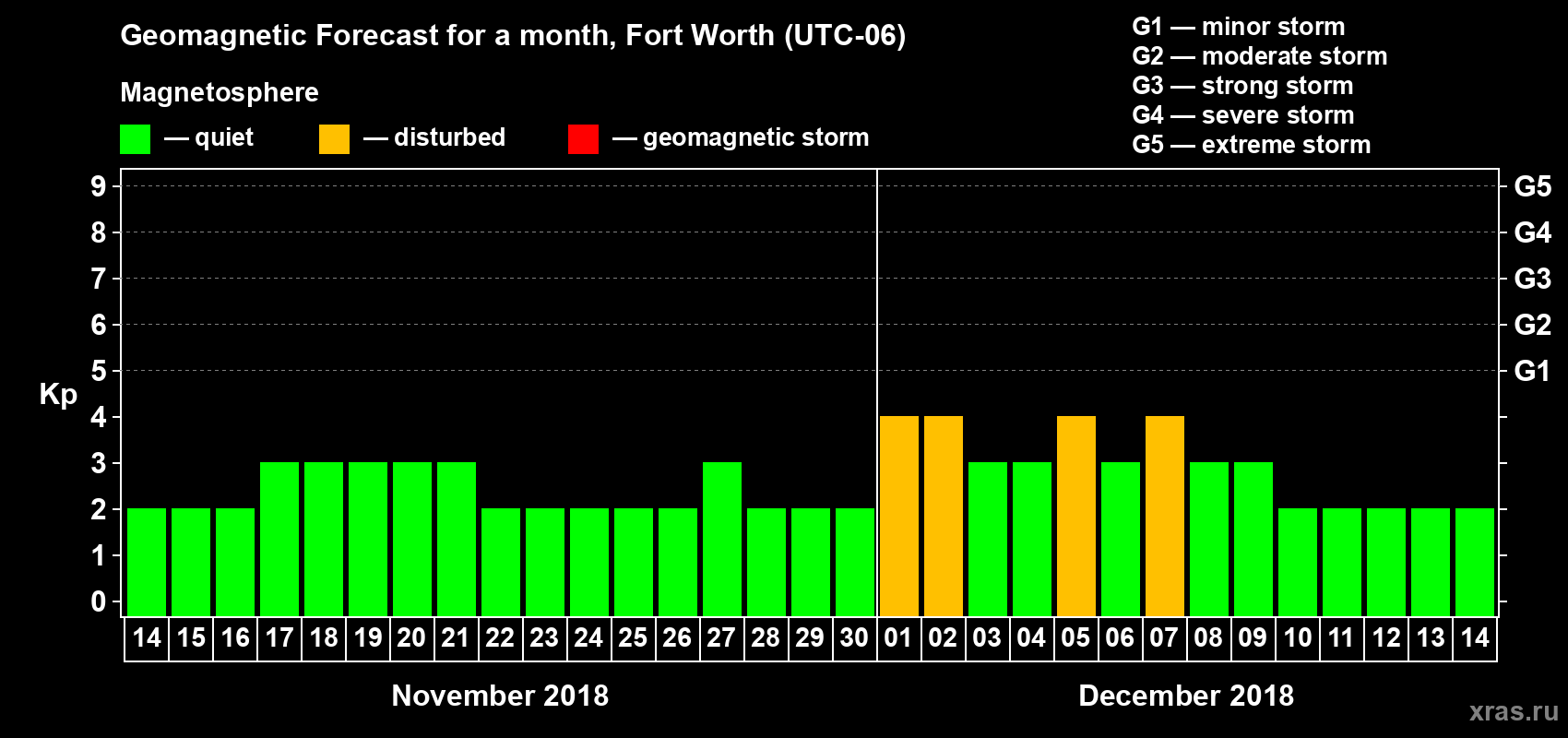Screen dimensions: 1568x738
Task: Select the November 21 bar
Action: [x=457, y=539]
